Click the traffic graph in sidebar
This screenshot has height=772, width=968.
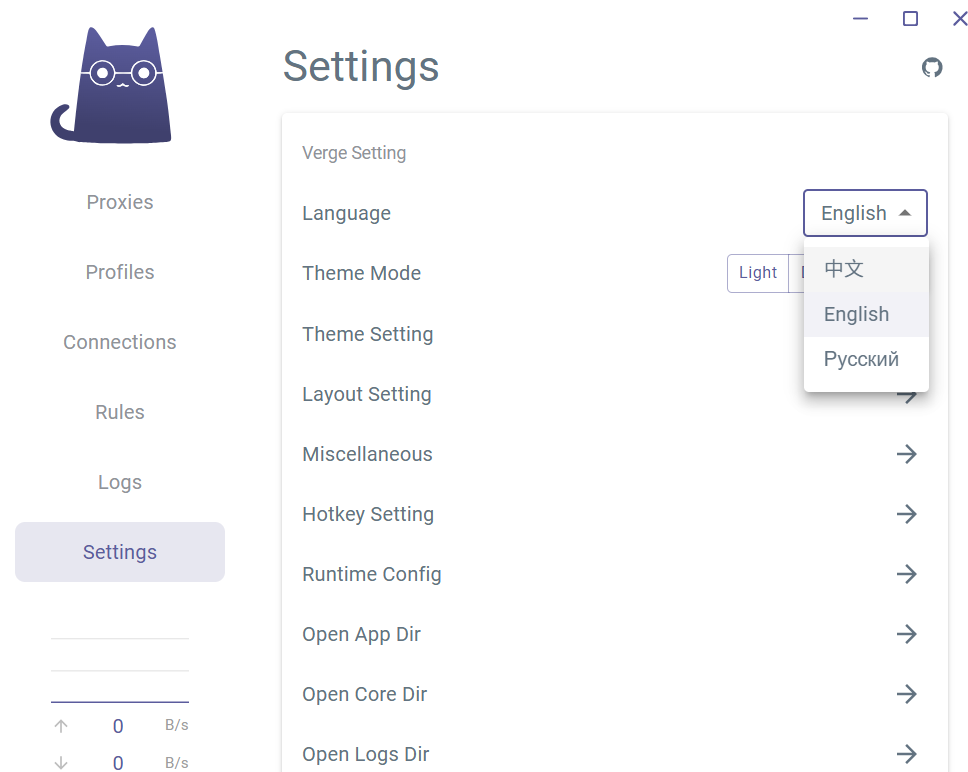point(120,670)
